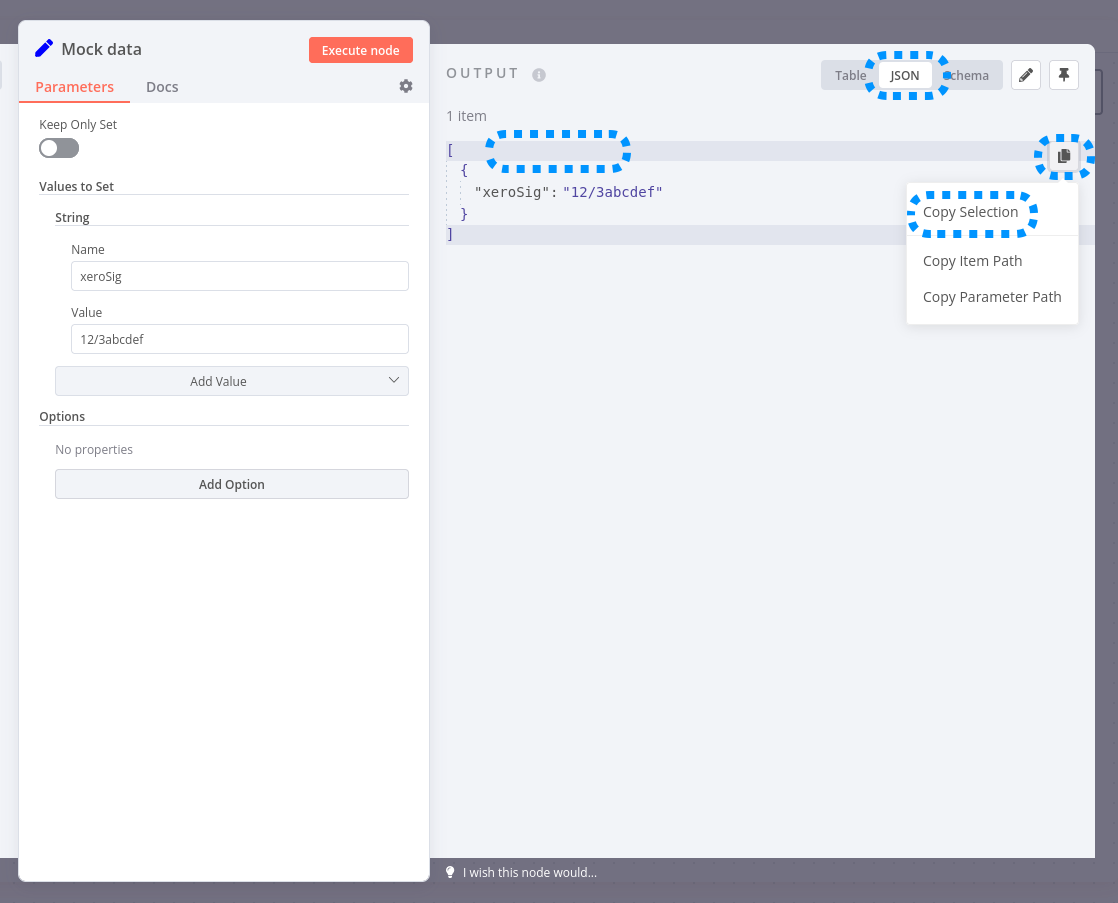
Task: Click the Add Option button
Action: click(232, 484)
